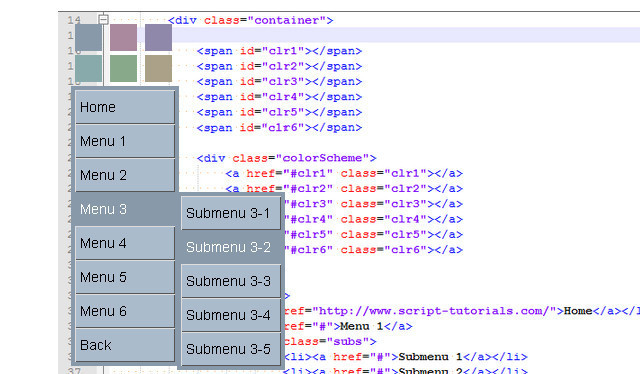The width and height of the screenshot is (640, 374).
Task: Click the span id="clr1" code line
Action: (279, 51)
